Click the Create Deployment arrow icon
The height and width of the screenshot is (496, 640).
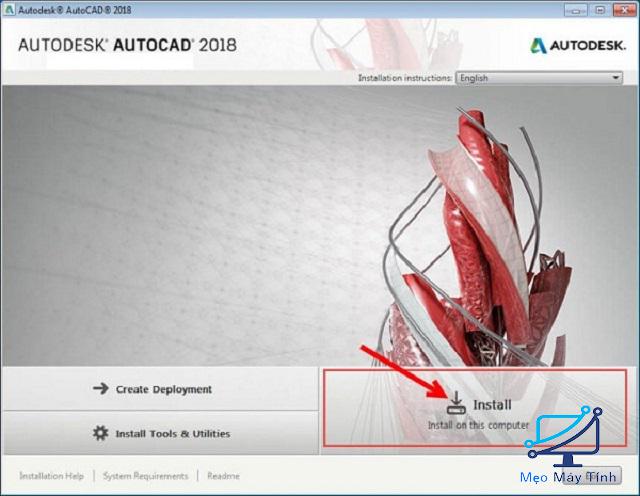[101, 388]
